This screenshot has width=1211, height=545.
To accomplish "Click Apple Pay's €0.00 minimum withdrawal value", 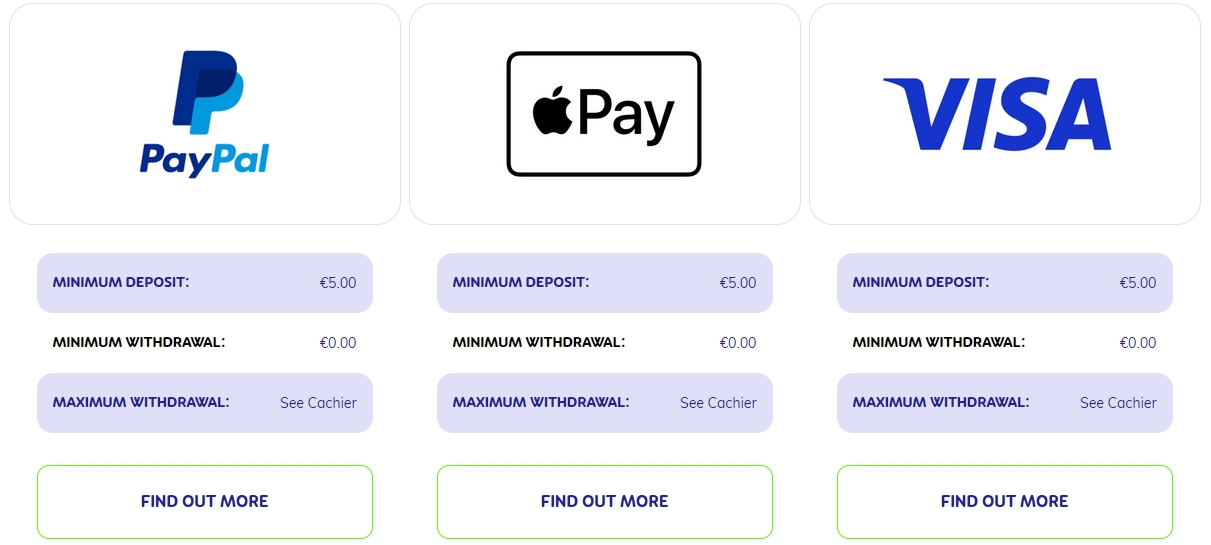I will point(738,343).
